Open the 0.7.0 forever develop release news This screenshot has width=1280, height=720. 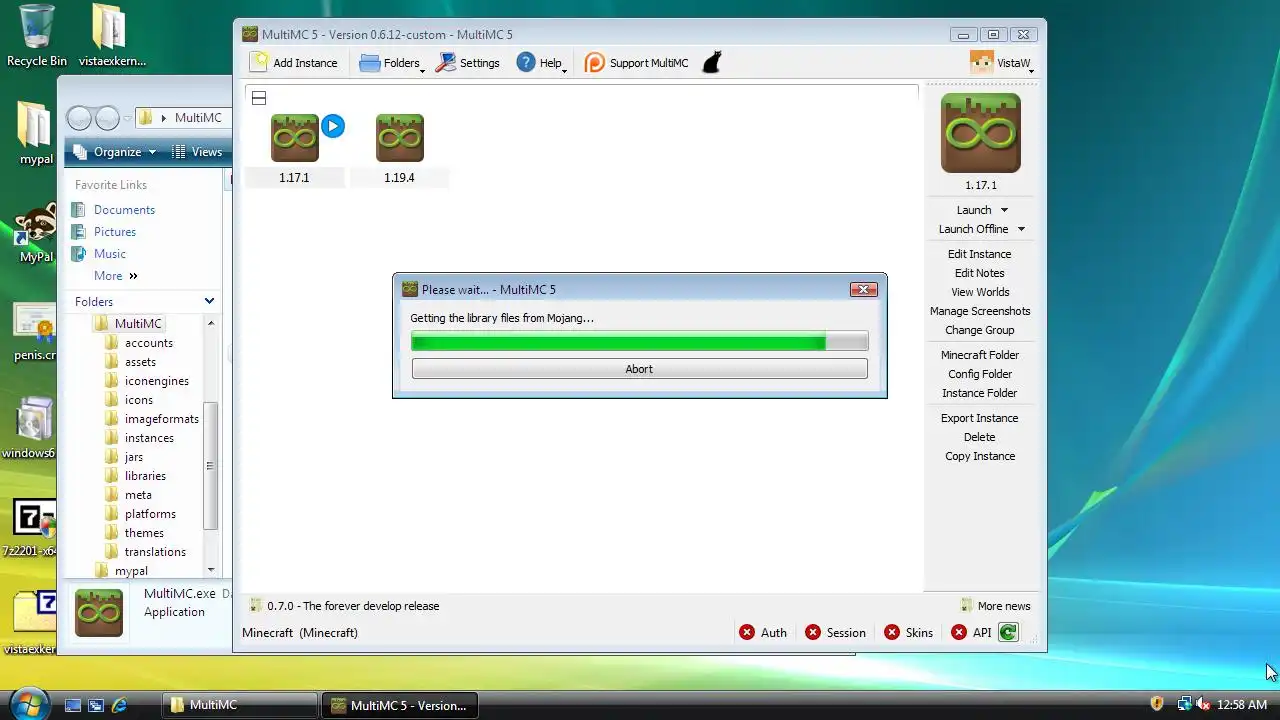pyautogui.click(x=344, y=606)
